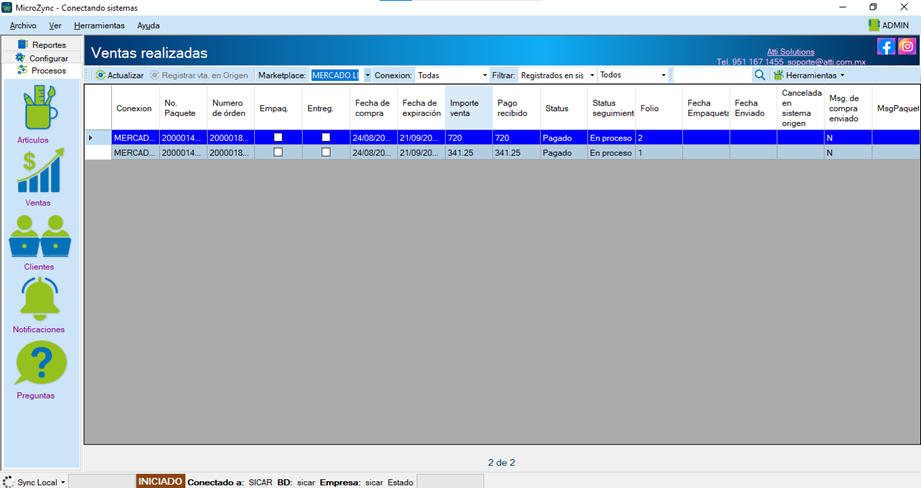Click the ADMIN user icon
The height and width of the screenshot is (488, 921).
point(874,25)
